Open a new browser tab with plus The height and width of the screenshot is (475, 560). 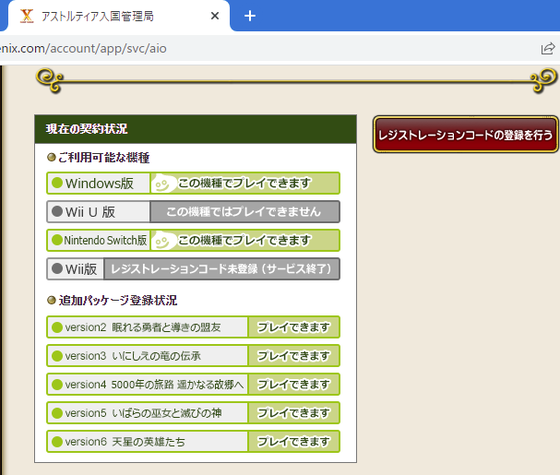250,16
